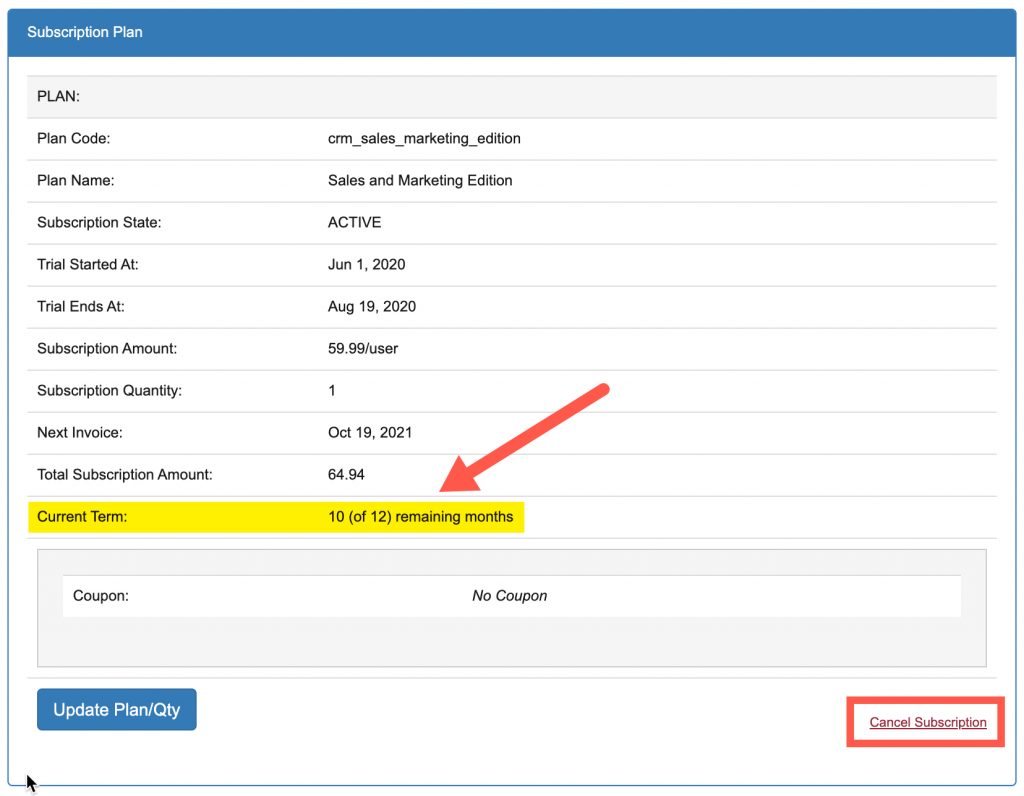1024x796 pixels.
Task: Click the red box around Cancel Subscription
Action: (925, 722)
